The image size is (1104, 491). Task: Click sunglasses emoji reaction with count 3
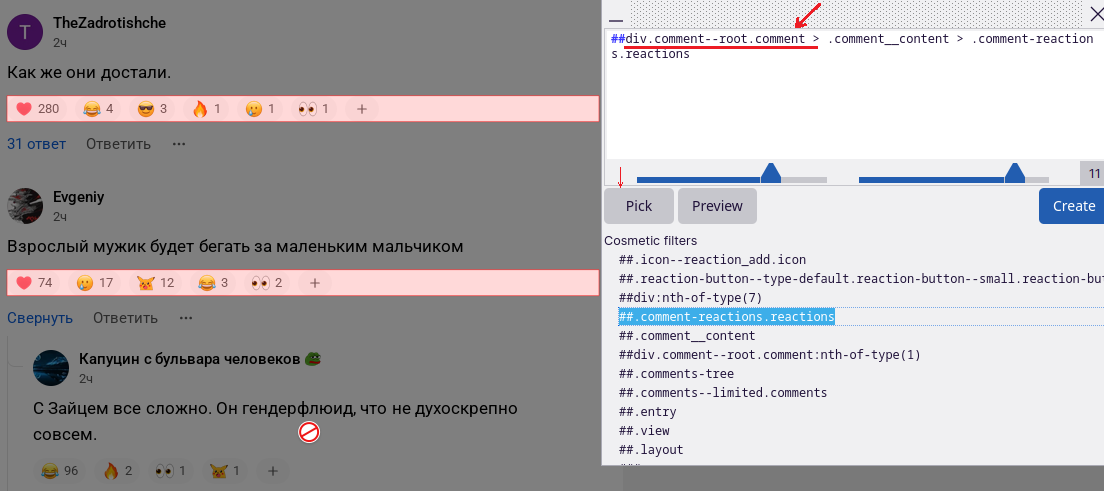pos(152,109)
